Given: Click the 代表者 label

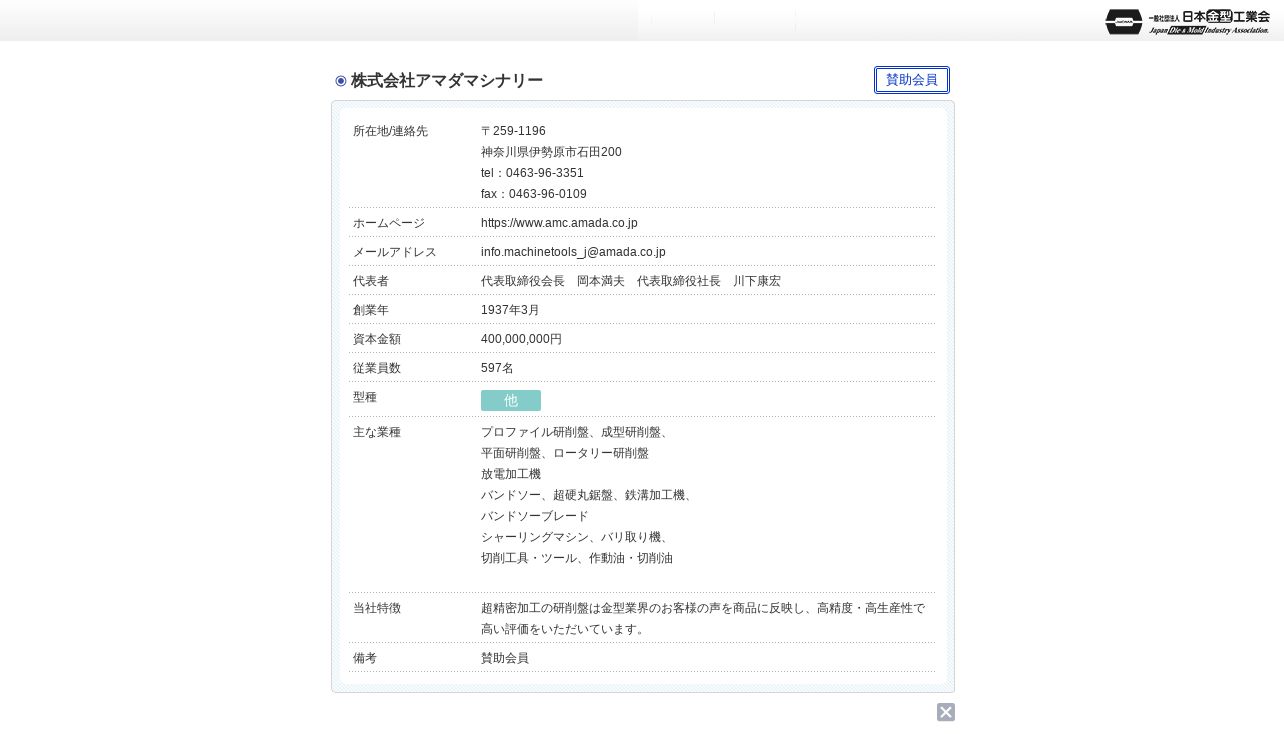Looking at the screenshot, I should pos(371,281).
